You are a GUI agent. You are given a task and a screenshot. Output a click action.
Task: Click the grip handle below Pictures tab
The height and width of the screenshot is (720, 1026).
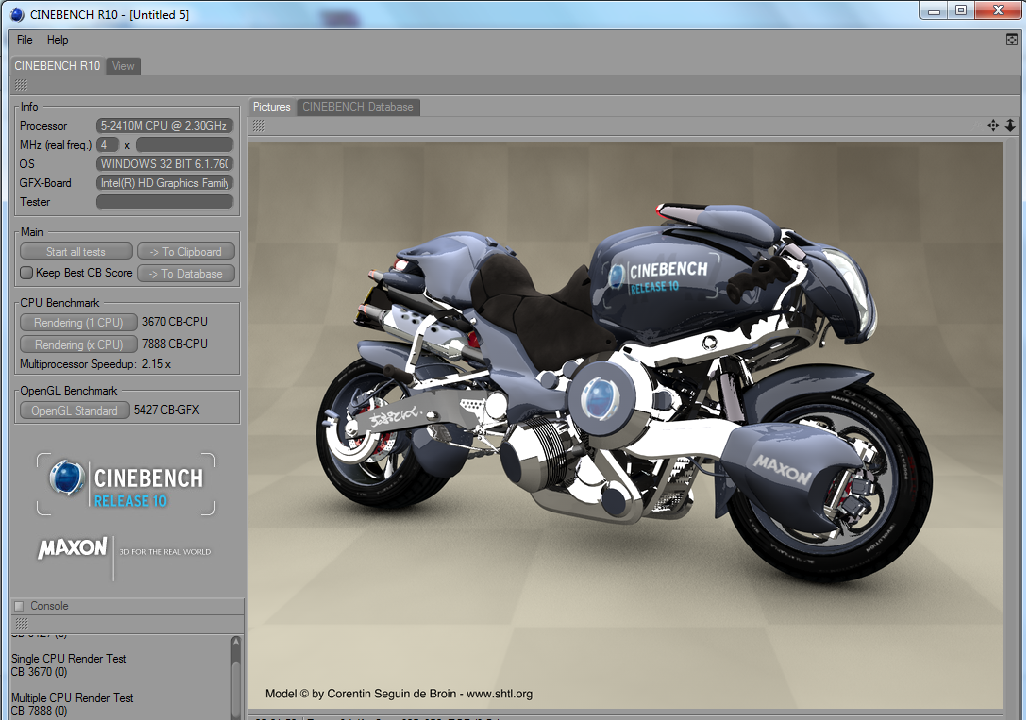tap(259, 126)
